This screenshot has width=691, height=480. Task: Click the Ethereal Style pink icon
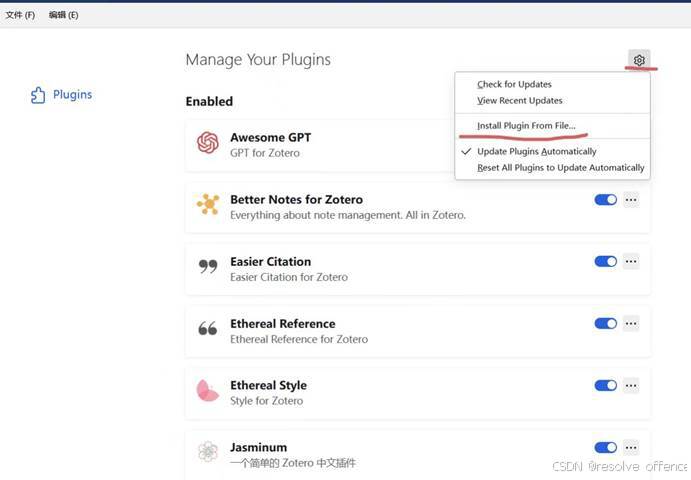[208, 391]
